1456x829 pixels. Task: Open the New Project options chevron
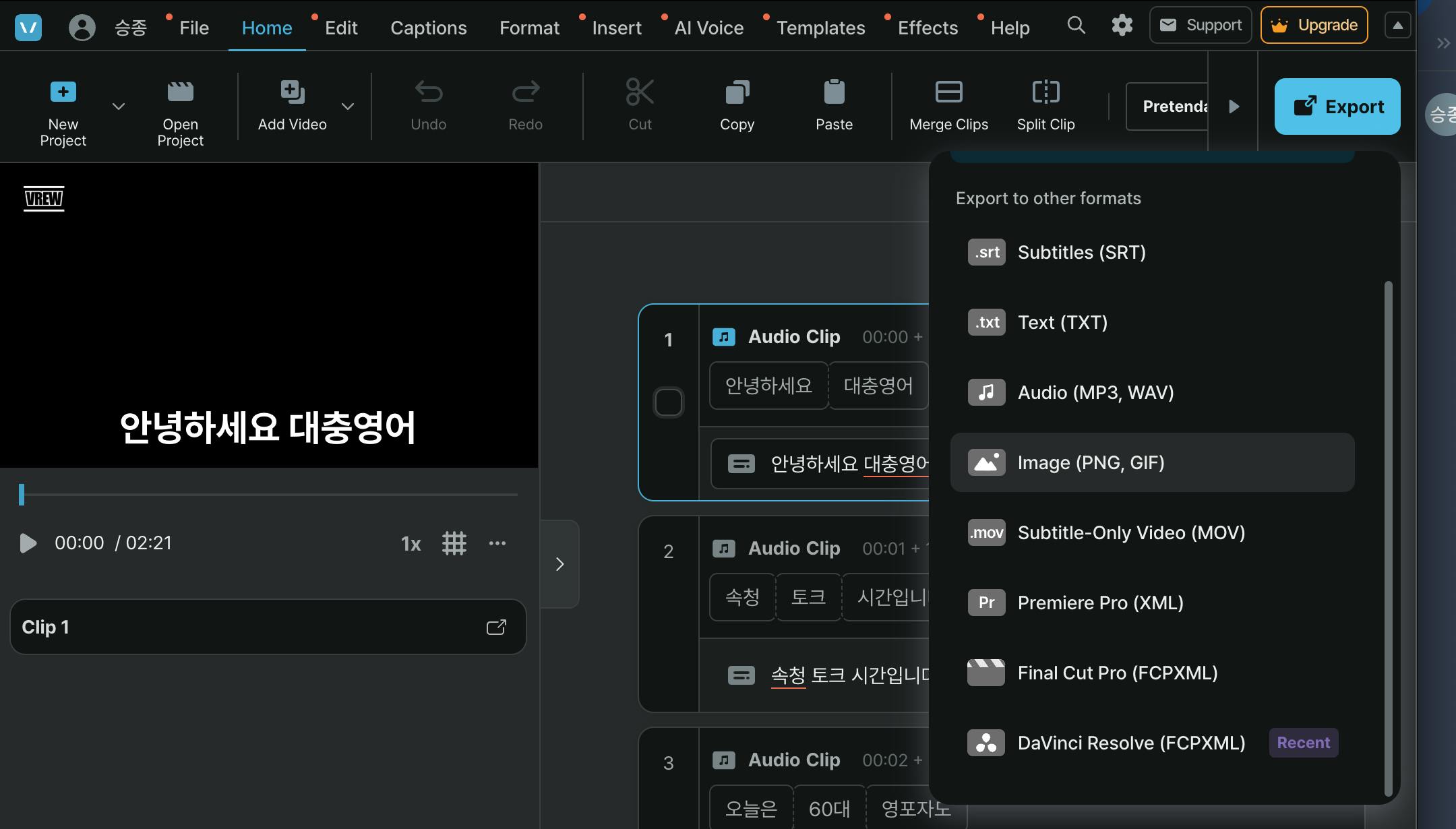pyautogui.click(x=119, y=106)
